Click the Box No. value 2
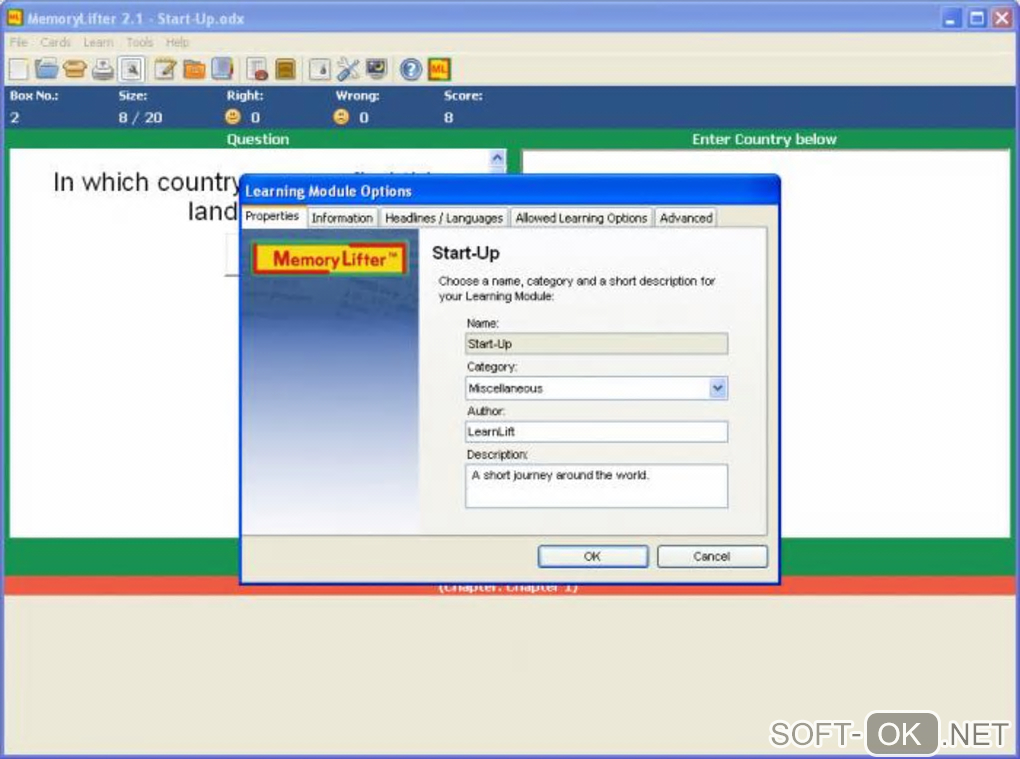1020x759 pixels. tap(15, 118)
